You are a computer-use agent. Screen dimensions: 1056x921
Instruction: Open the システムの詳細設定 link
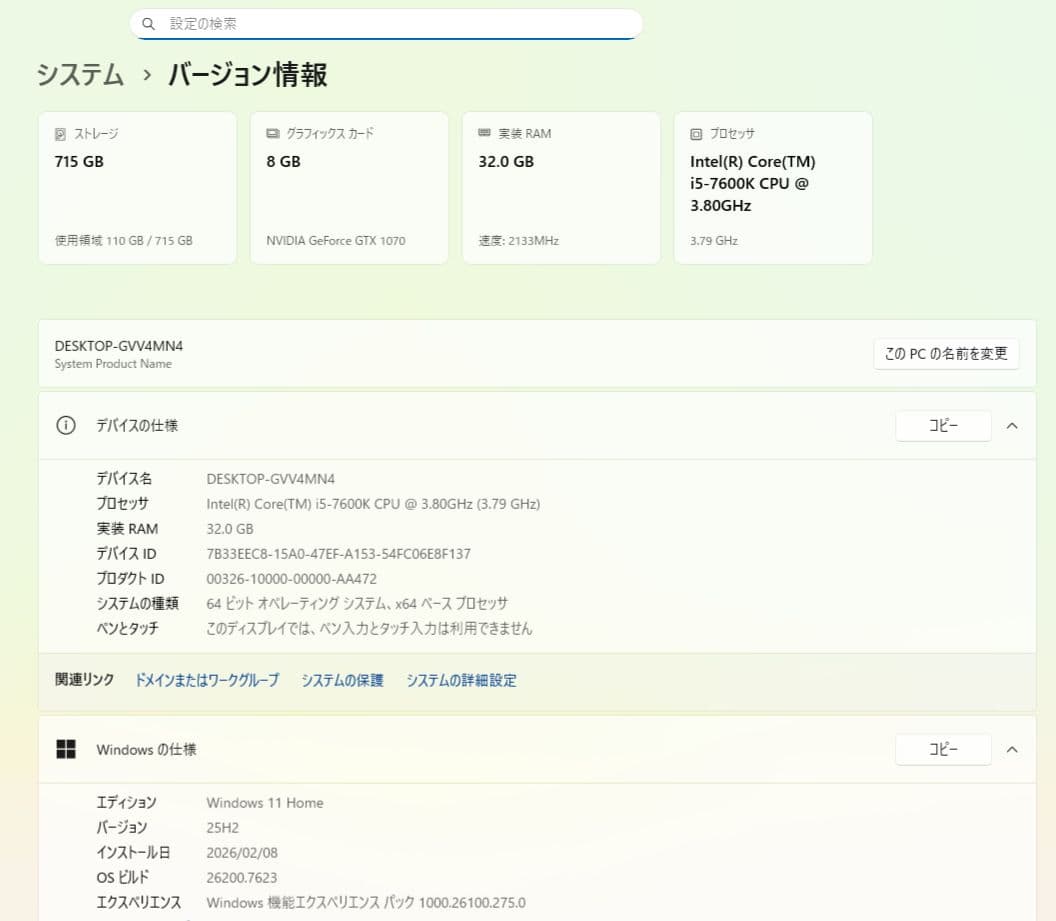tap(462, 680)
